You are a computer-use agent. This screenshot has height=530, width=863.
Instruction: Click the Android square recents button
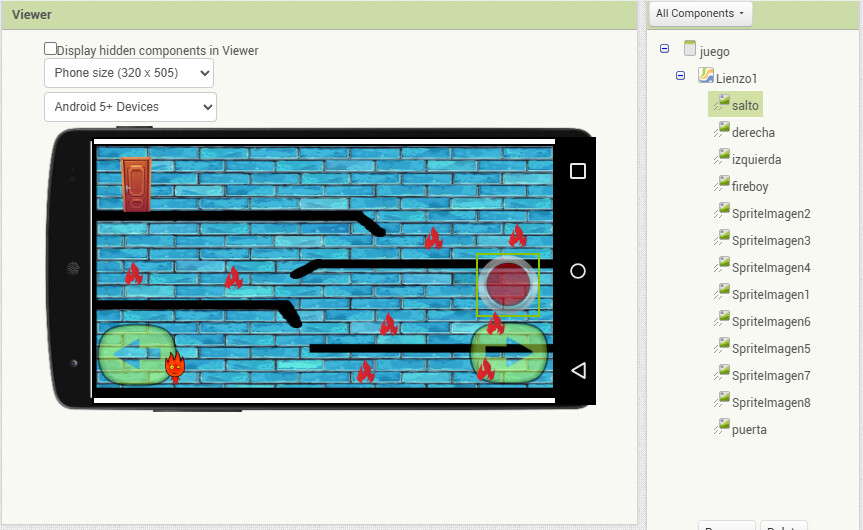point(578,171)
